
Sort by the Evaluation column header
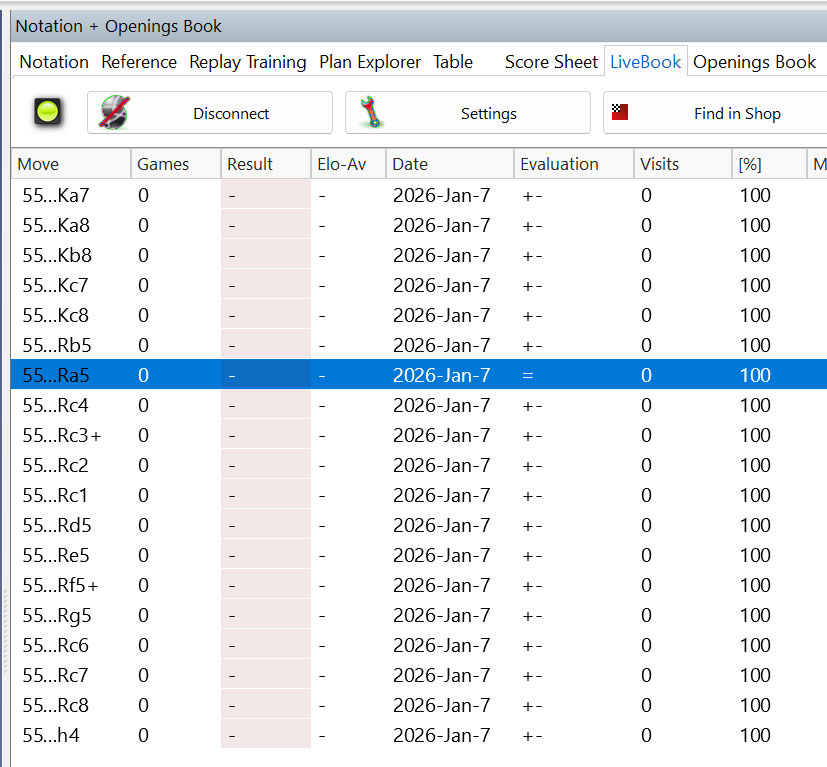[x=559, y=164]
